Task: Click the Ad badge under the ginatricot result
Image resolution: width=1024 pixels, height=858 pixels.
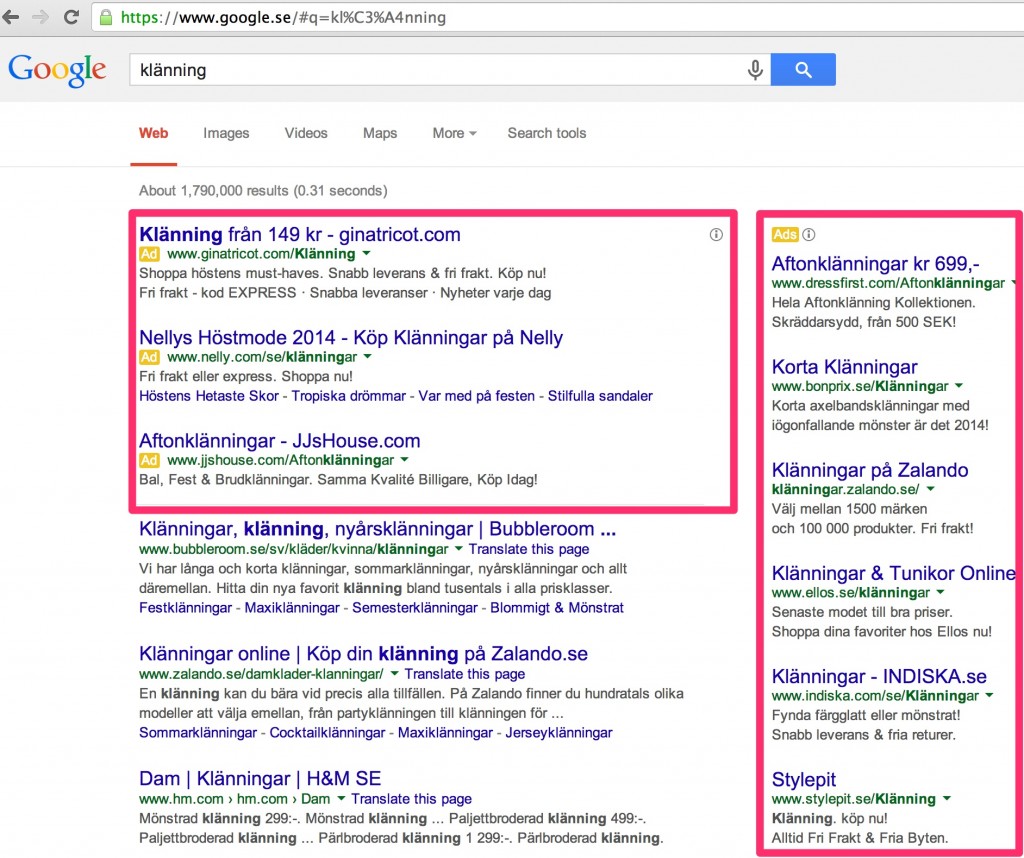Action: pyautogui.click(x=149, y=254)
